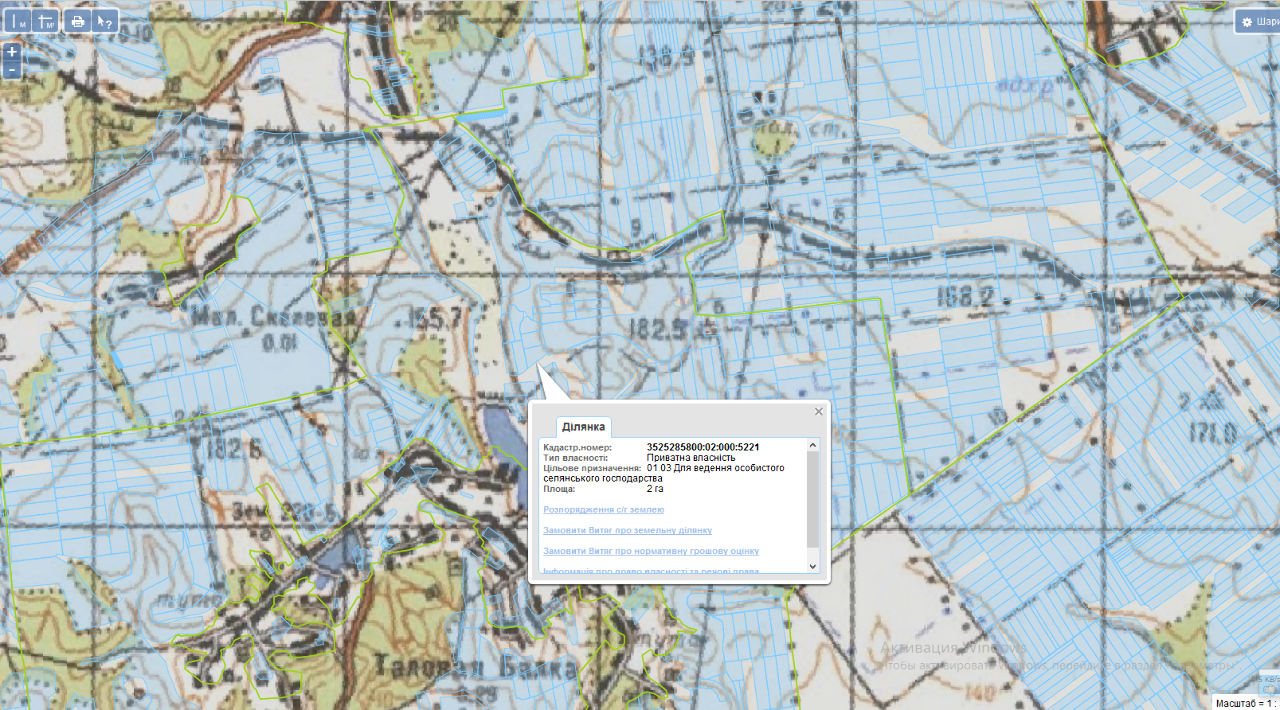
Task: Select the area measuring tool
Action: (46, 21)
